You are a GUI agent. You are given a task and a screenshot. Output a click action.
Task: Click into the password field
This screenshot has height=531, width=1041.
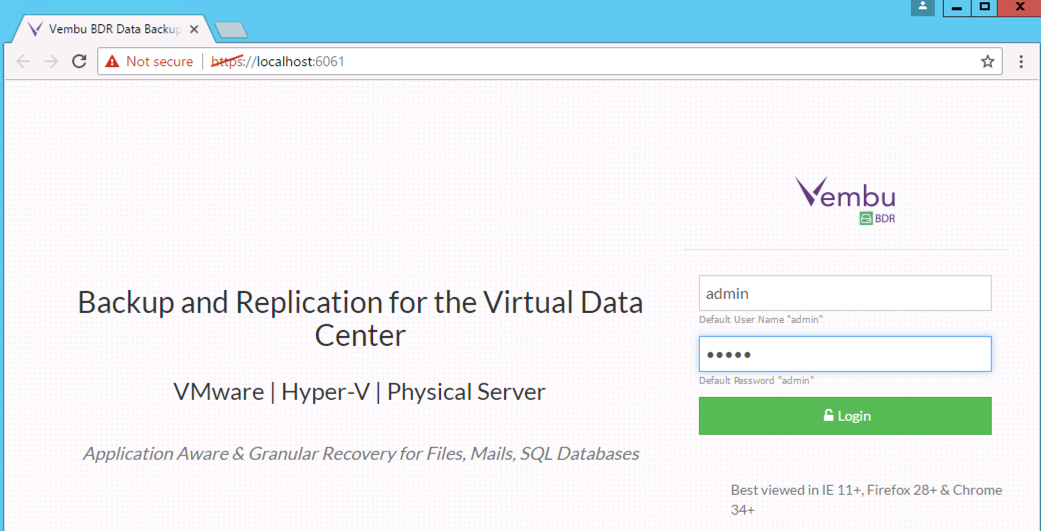tap(844, 354)
